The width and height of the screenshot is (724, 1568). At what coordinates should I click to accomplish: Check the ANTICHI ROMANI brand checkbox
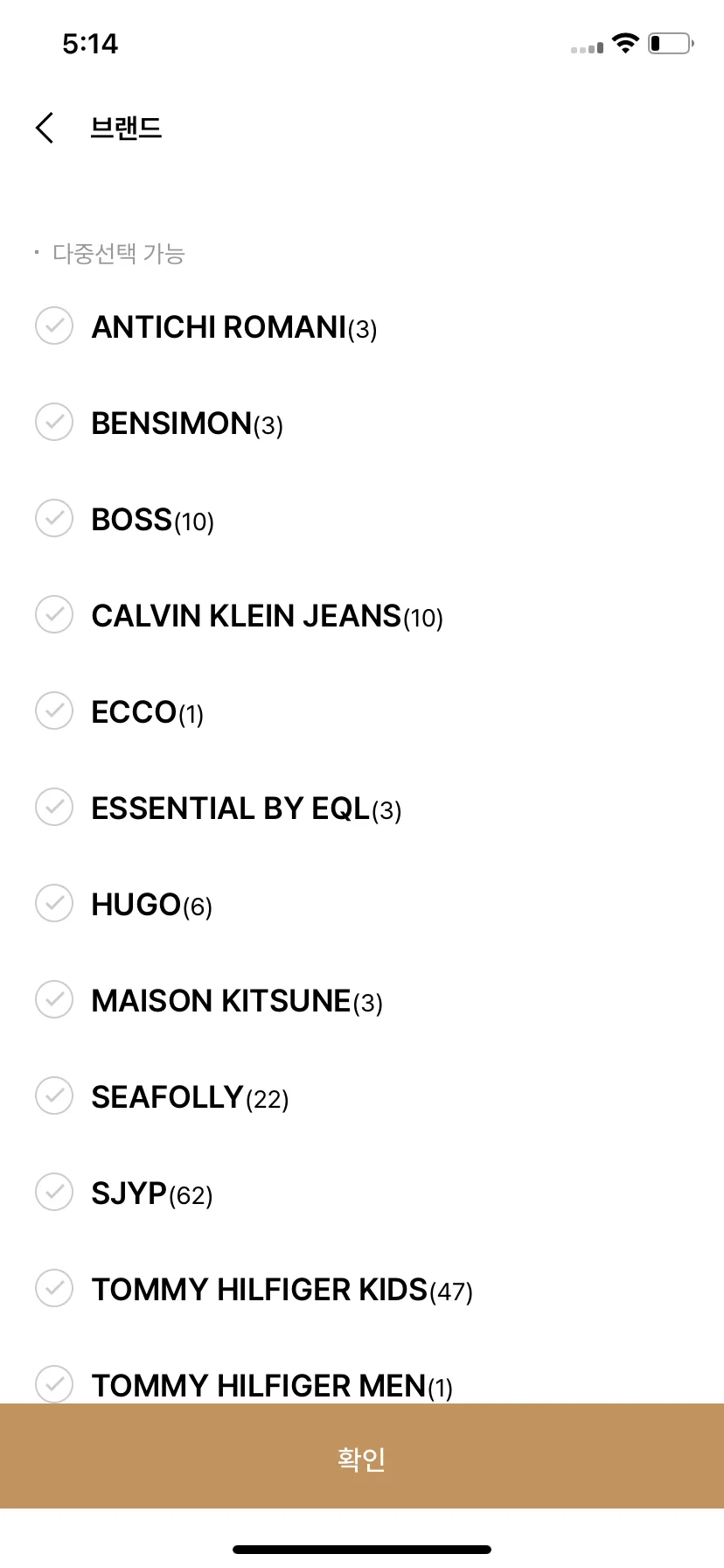tap(54, 325)
